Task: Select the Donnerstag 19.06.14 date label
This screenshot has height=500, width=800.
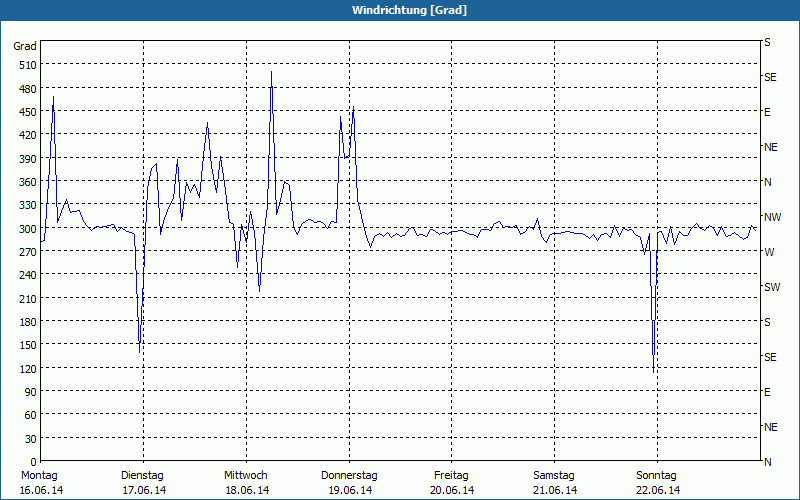Action: [x=349, y=483]
